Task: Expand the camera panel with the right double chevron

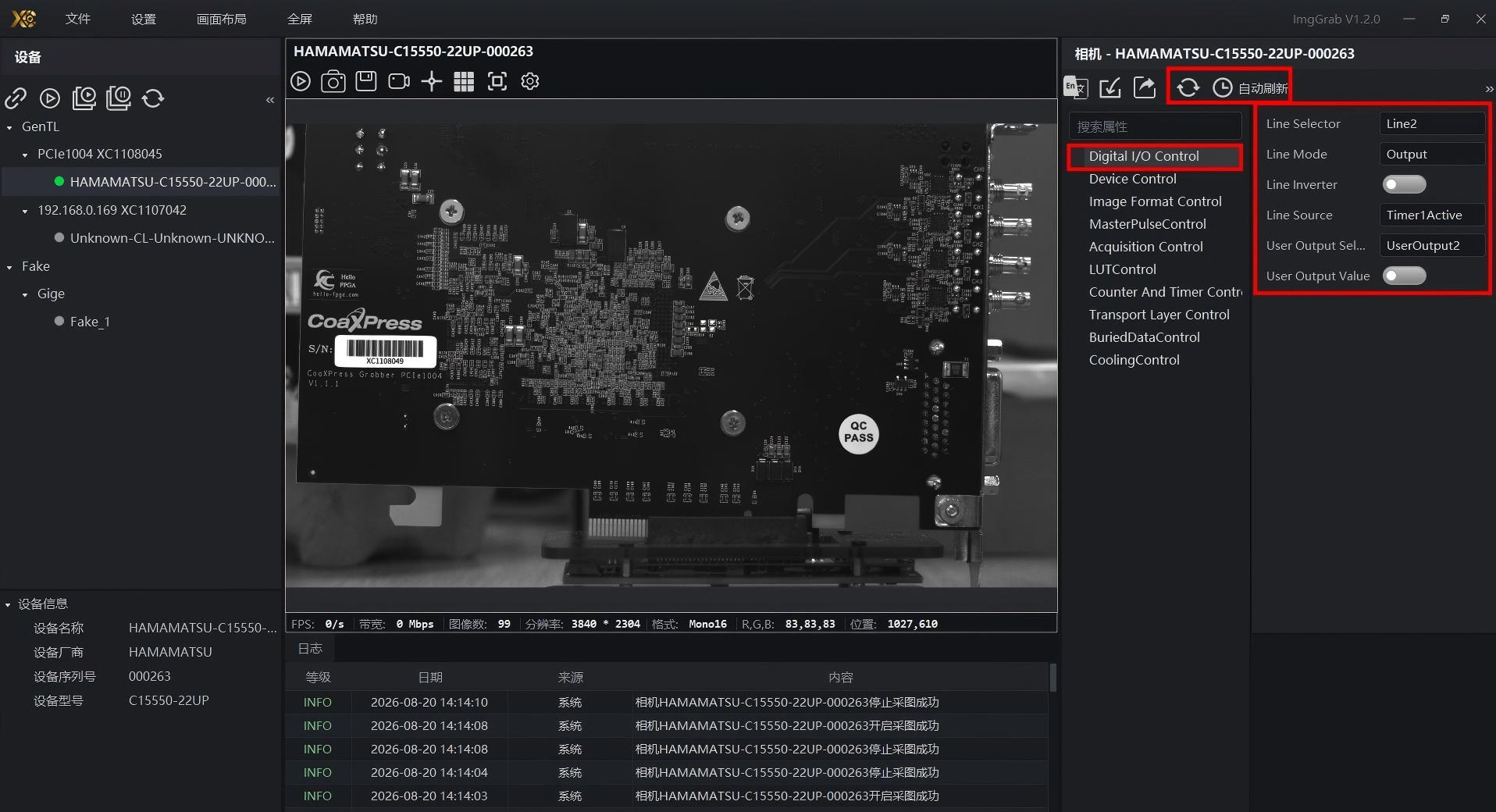Action: [1489, 89]
